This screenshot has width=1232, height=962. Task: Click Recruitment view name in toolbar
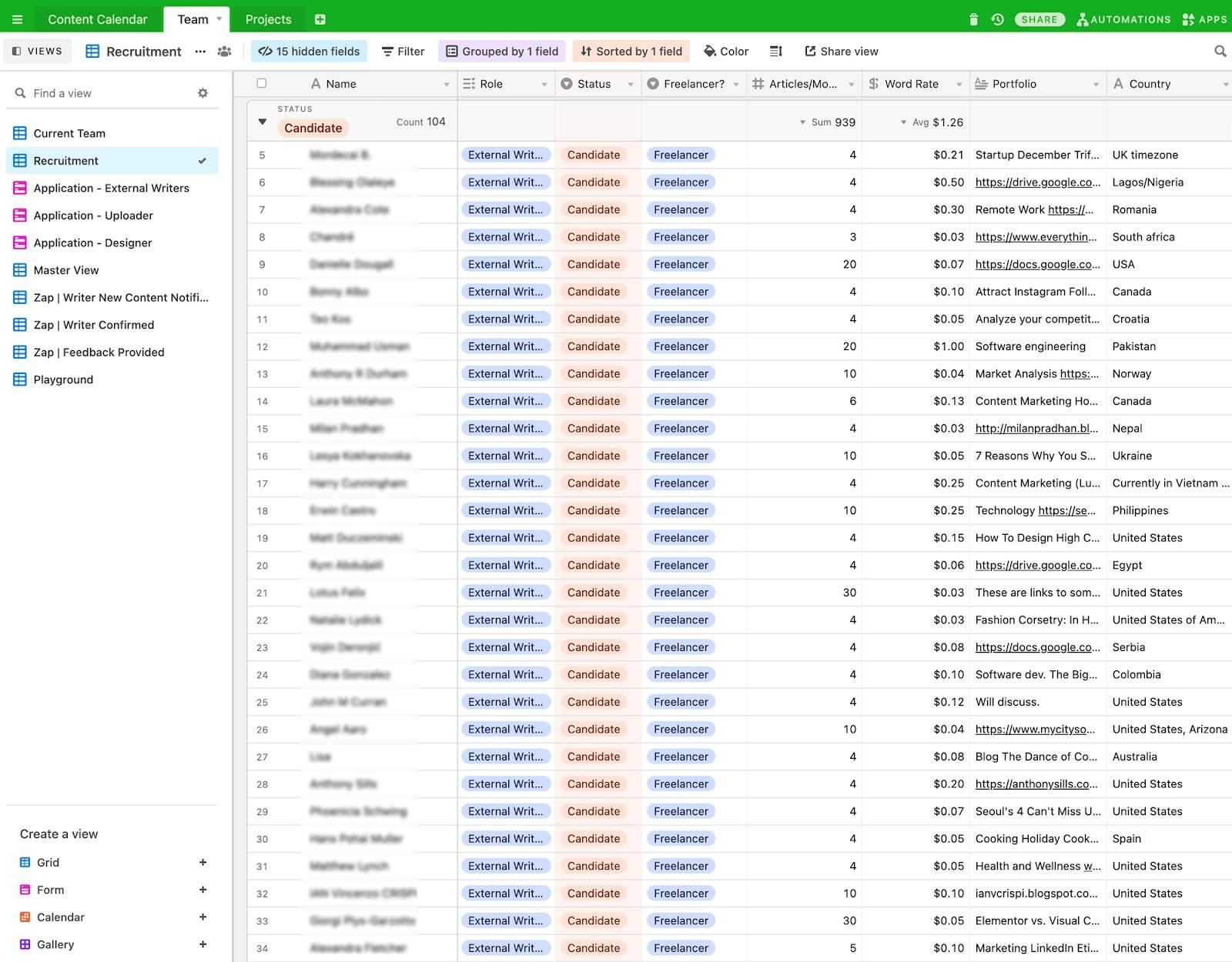(144, 52)
